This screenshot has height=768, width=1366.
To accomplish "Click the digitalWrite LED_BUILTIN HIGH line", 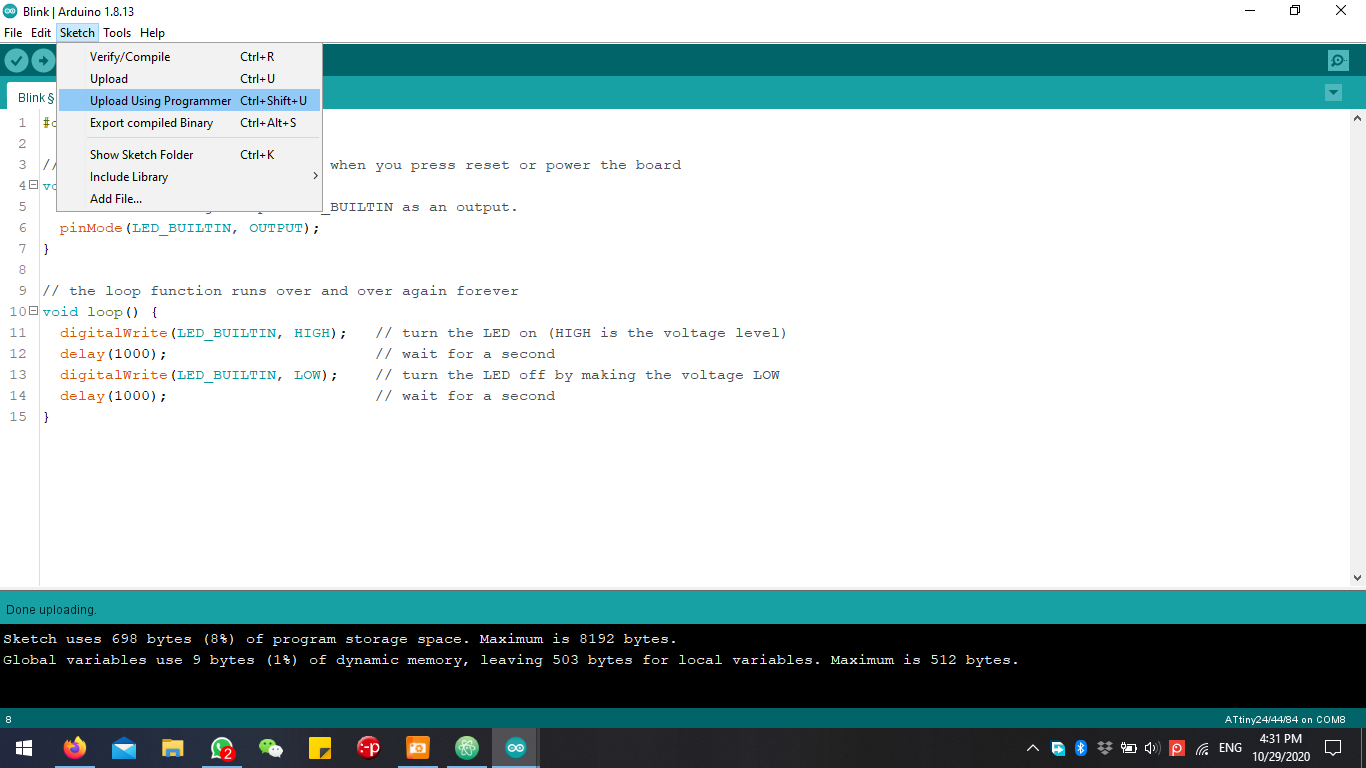I will coord(203,333).
